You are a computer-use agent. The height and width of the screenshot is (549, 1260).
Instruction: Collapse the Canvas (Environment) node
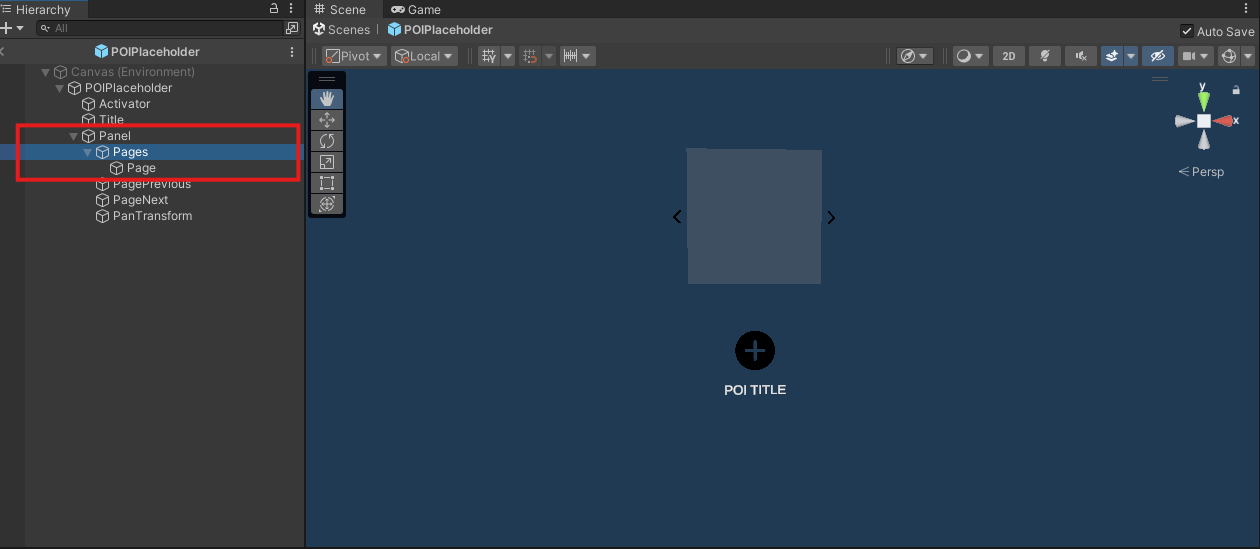45,72
